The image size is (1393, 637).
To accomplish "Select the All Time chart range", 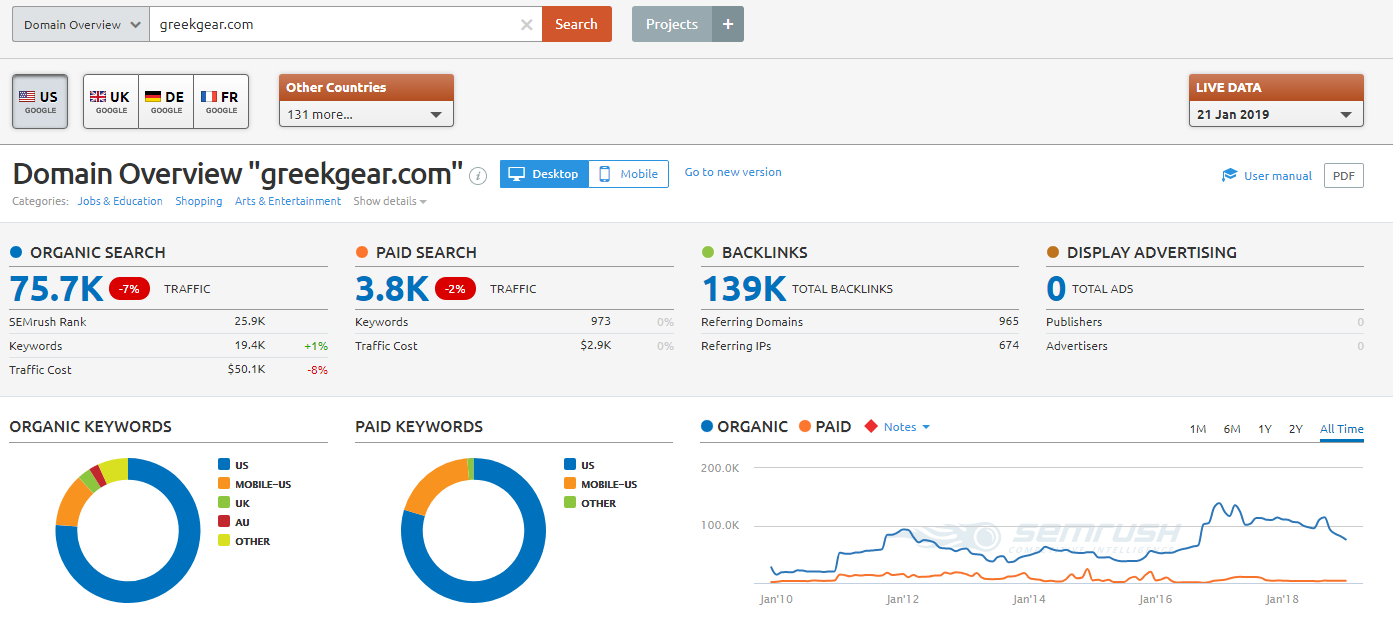I will tap(1342, 429).
